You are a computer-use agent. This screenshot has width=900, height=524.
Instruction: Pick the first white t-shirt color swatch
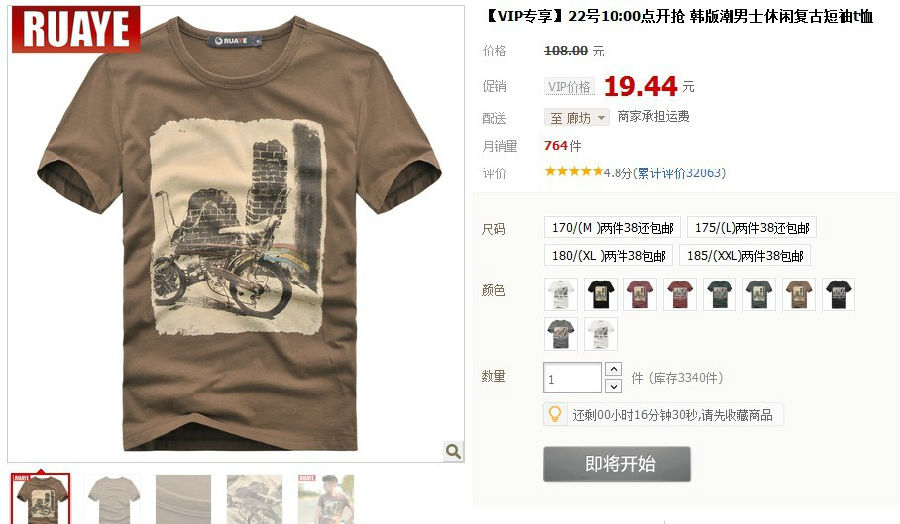point(561,294)
